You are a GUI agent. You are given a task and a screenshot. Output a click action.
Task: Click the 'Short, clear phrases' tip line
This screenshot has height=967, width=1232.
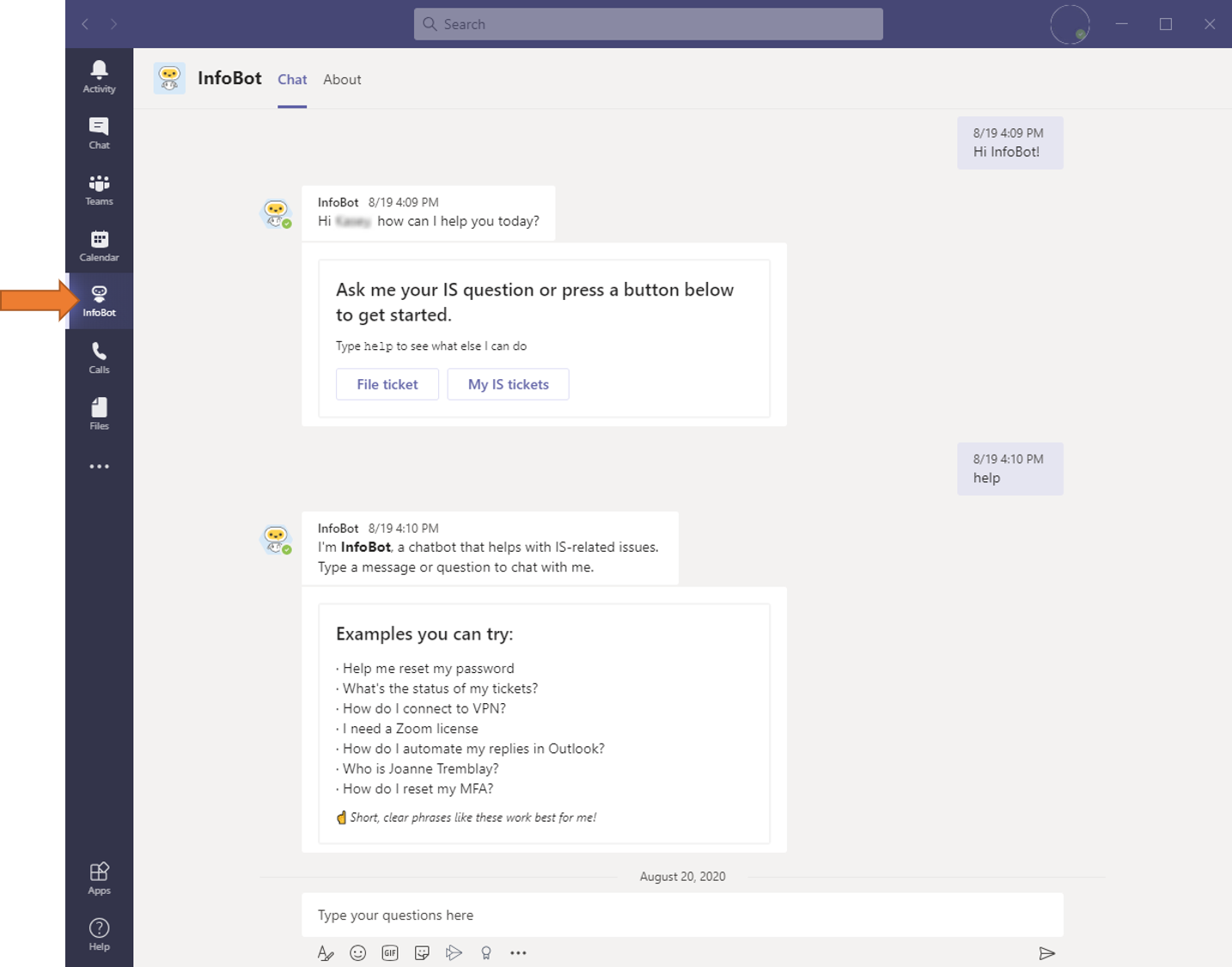pos(467,817)
